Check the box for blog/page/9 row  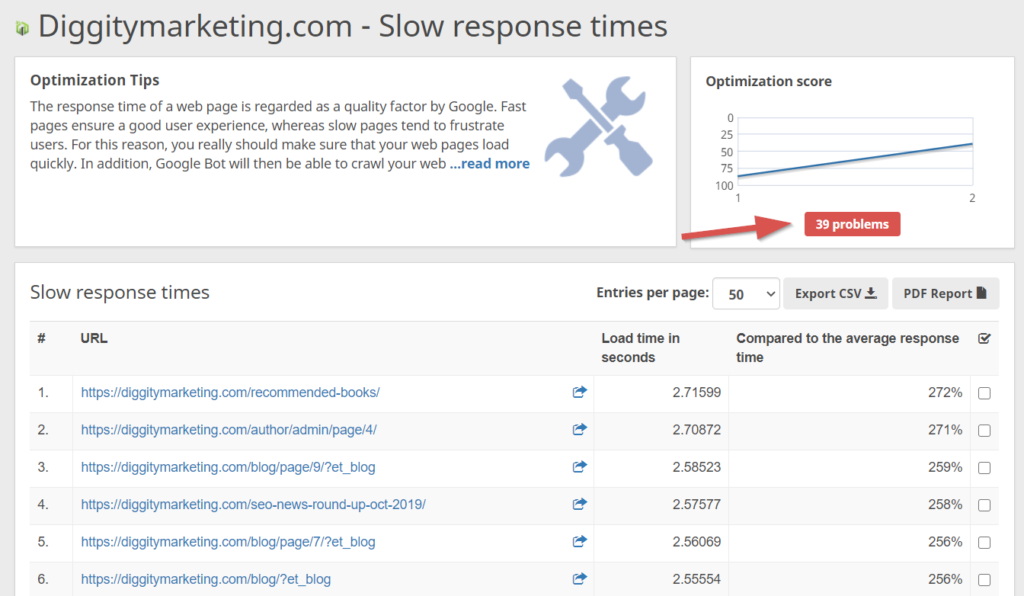click(x=984, y=467)
